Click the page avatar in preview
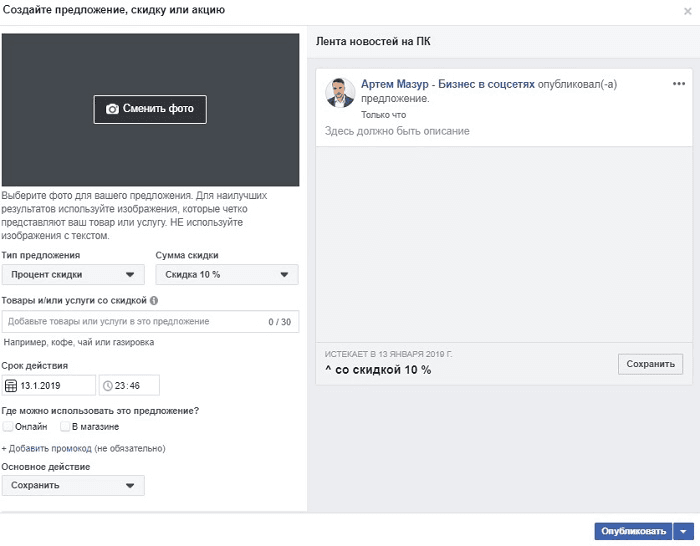 (x=340, y=93)
